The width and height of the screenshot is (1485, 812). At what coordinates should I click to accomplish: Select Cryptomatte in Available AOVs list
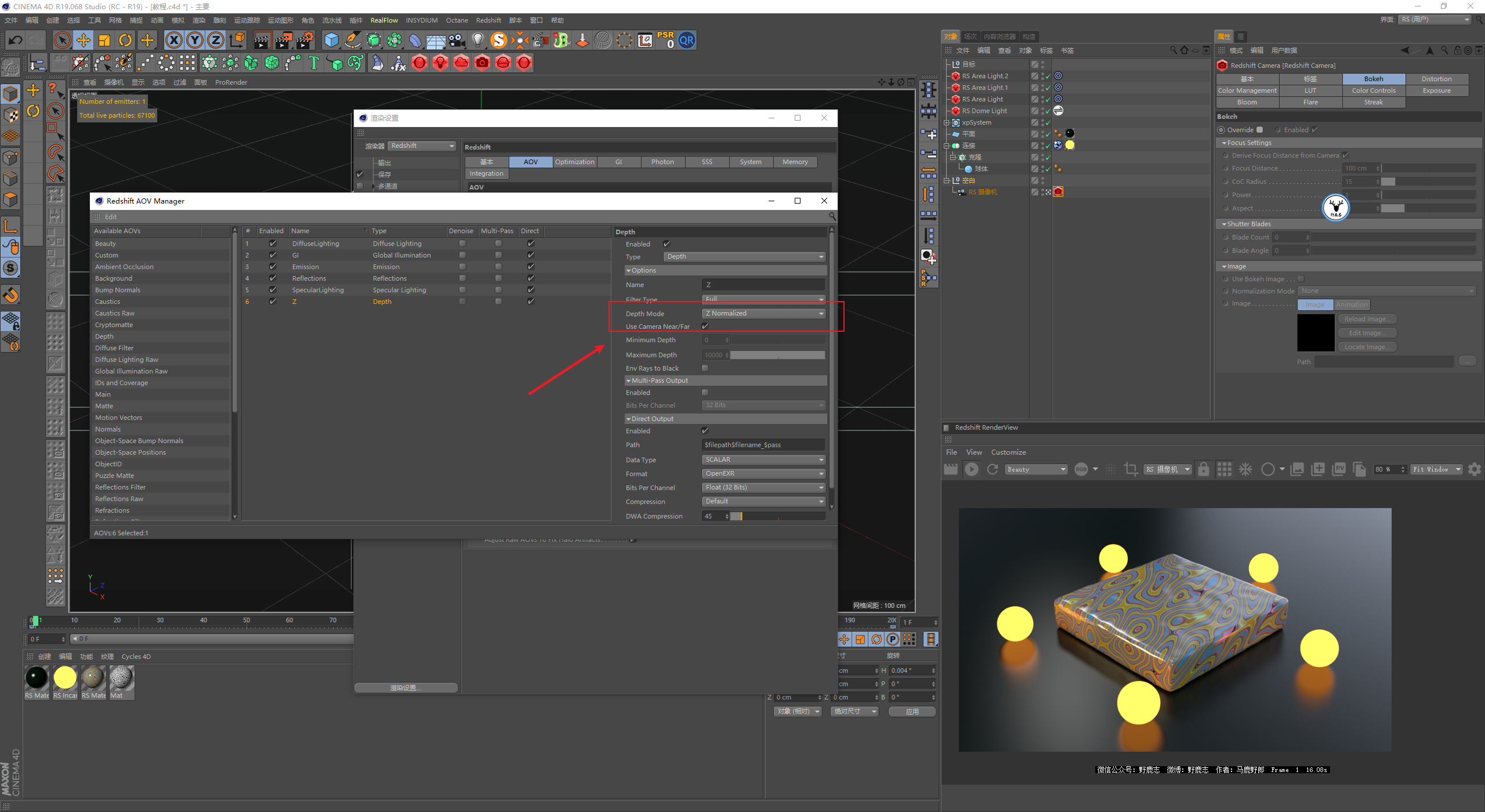click(114, 325)
